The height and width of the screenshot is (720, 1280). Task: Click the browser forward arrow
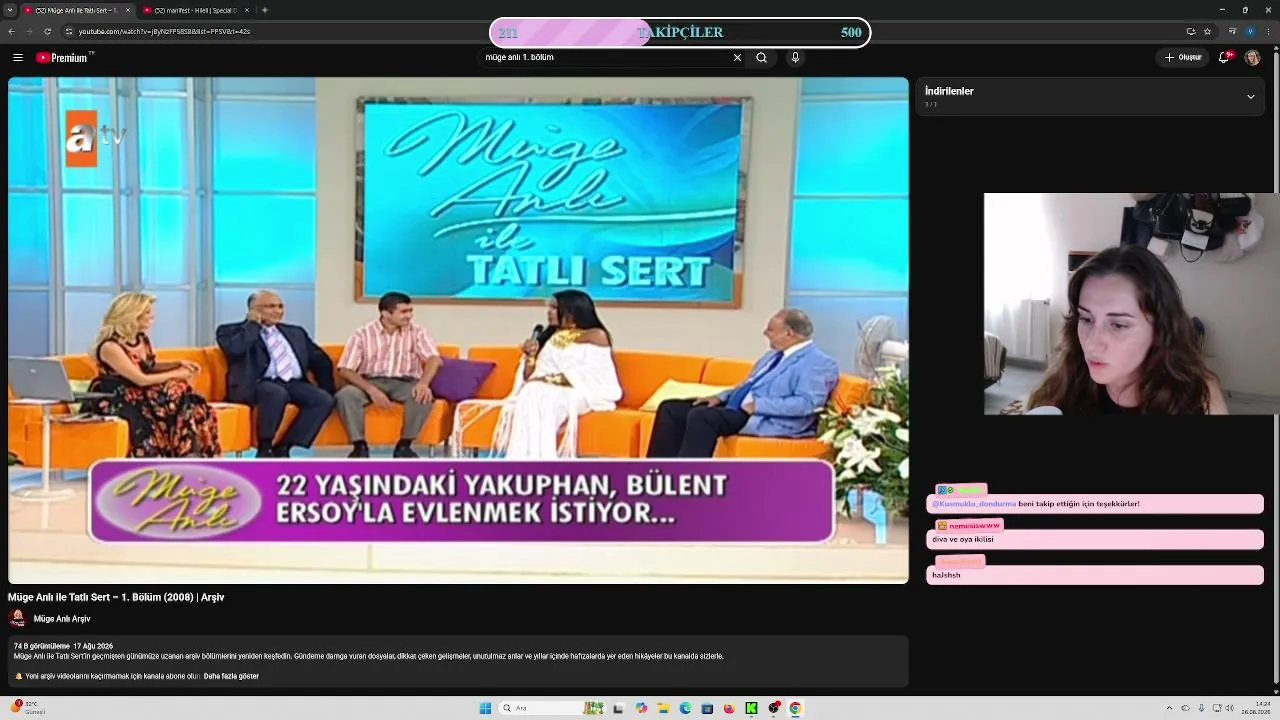click(29, 31)
